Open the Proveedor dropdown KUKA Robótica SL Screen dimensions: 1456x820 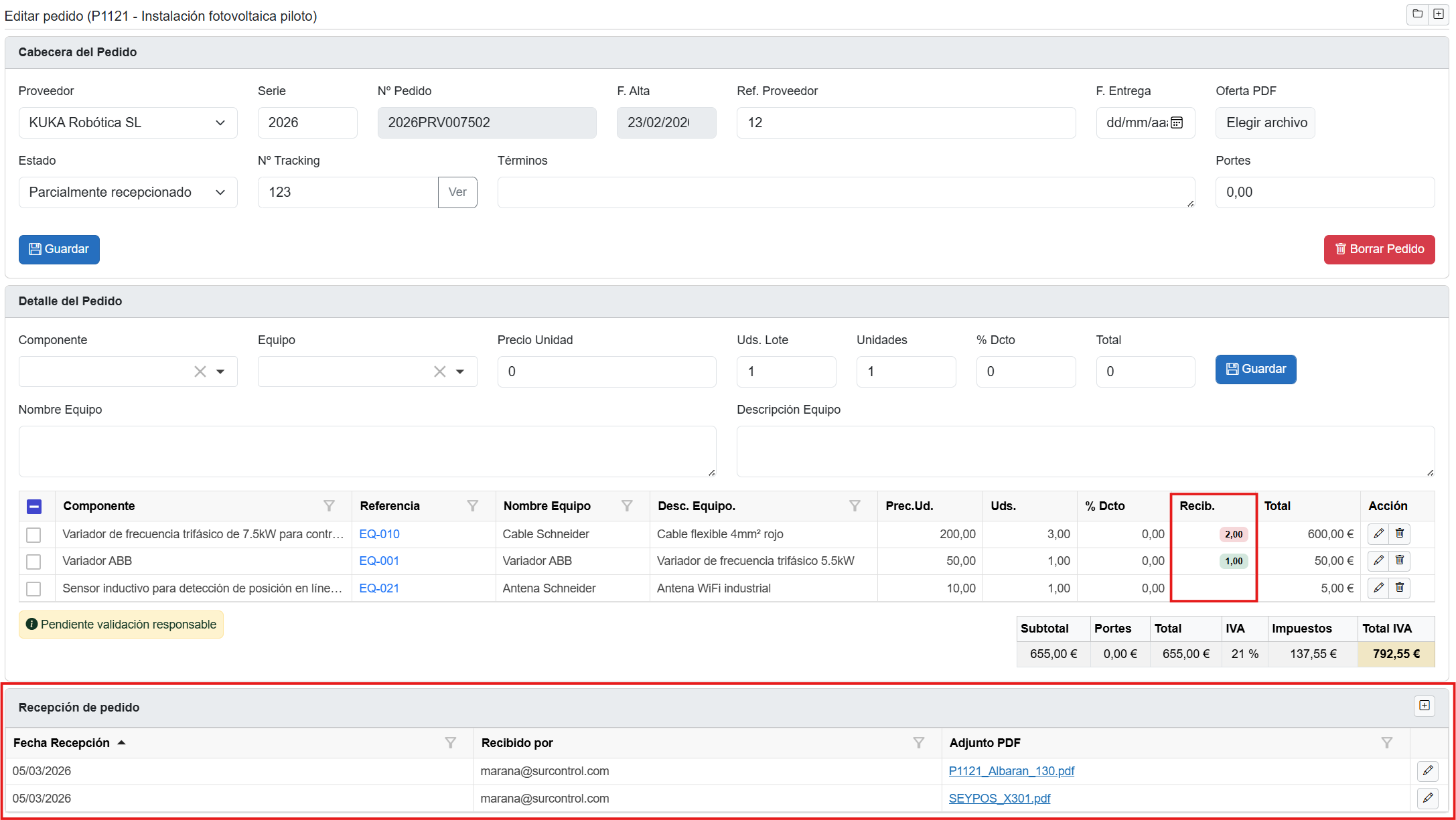tap(127, 122)
